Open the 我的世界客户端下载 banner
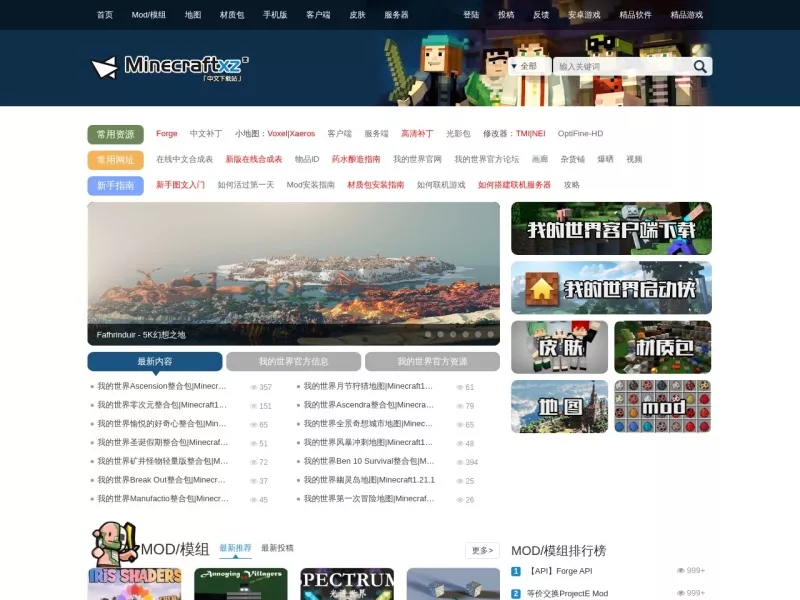This screenshot has height=600, width=800. (x=611, y=229)
